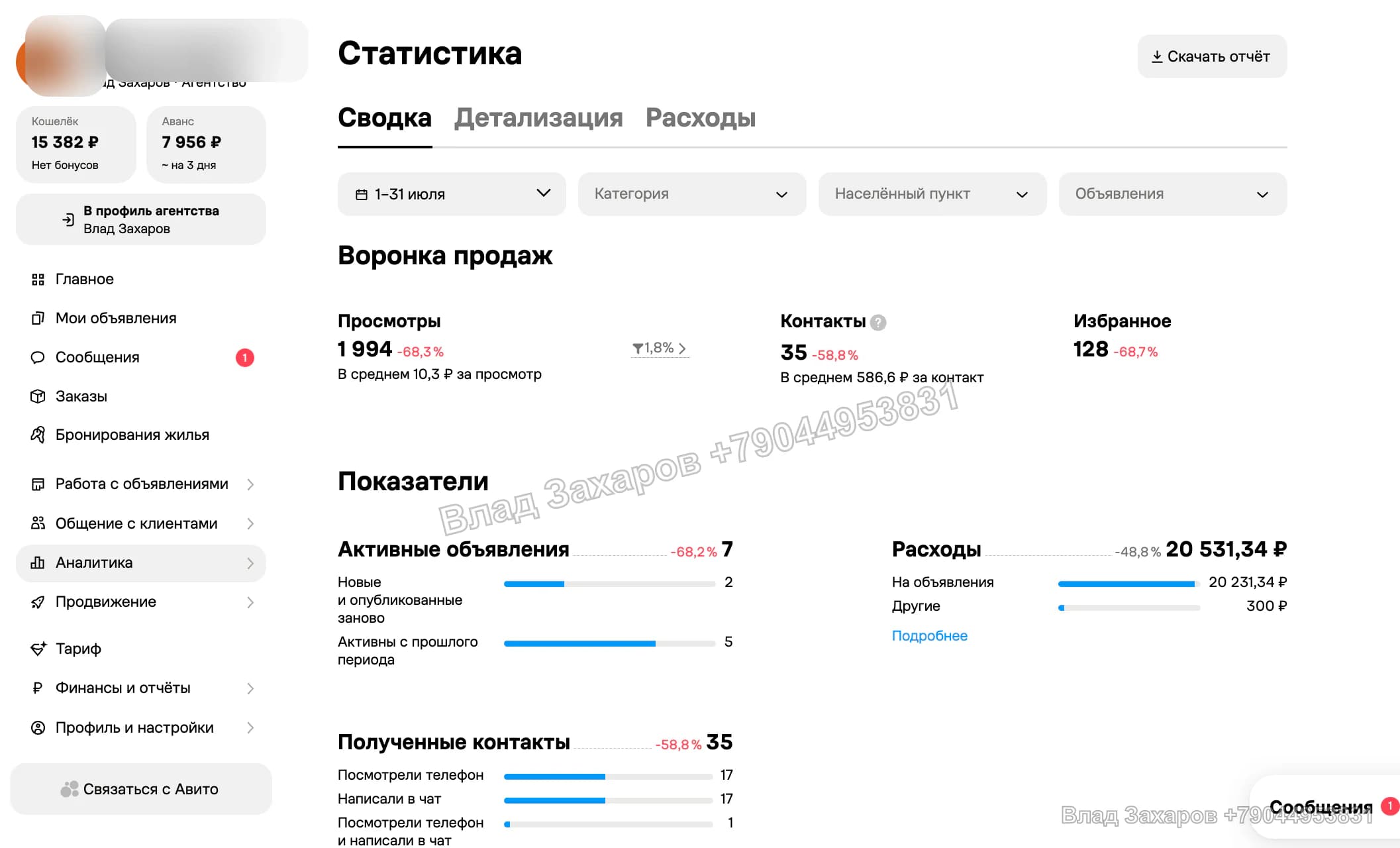Click the Сообщения speech bubble icon
1400x848 pixels.
38,358
